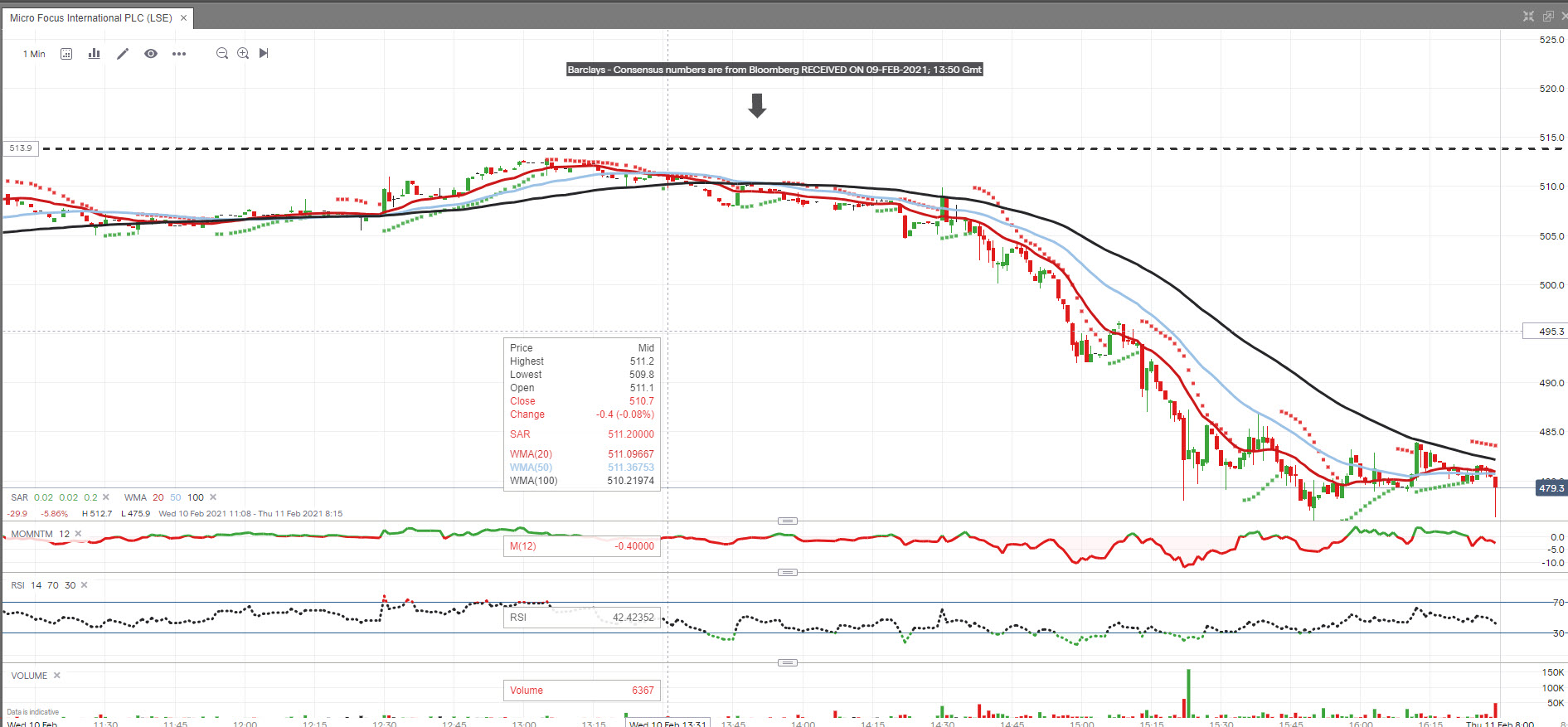1568x727 pixels.
Task: Remove the VOLUME indicator panel
Action: point(57,676)
